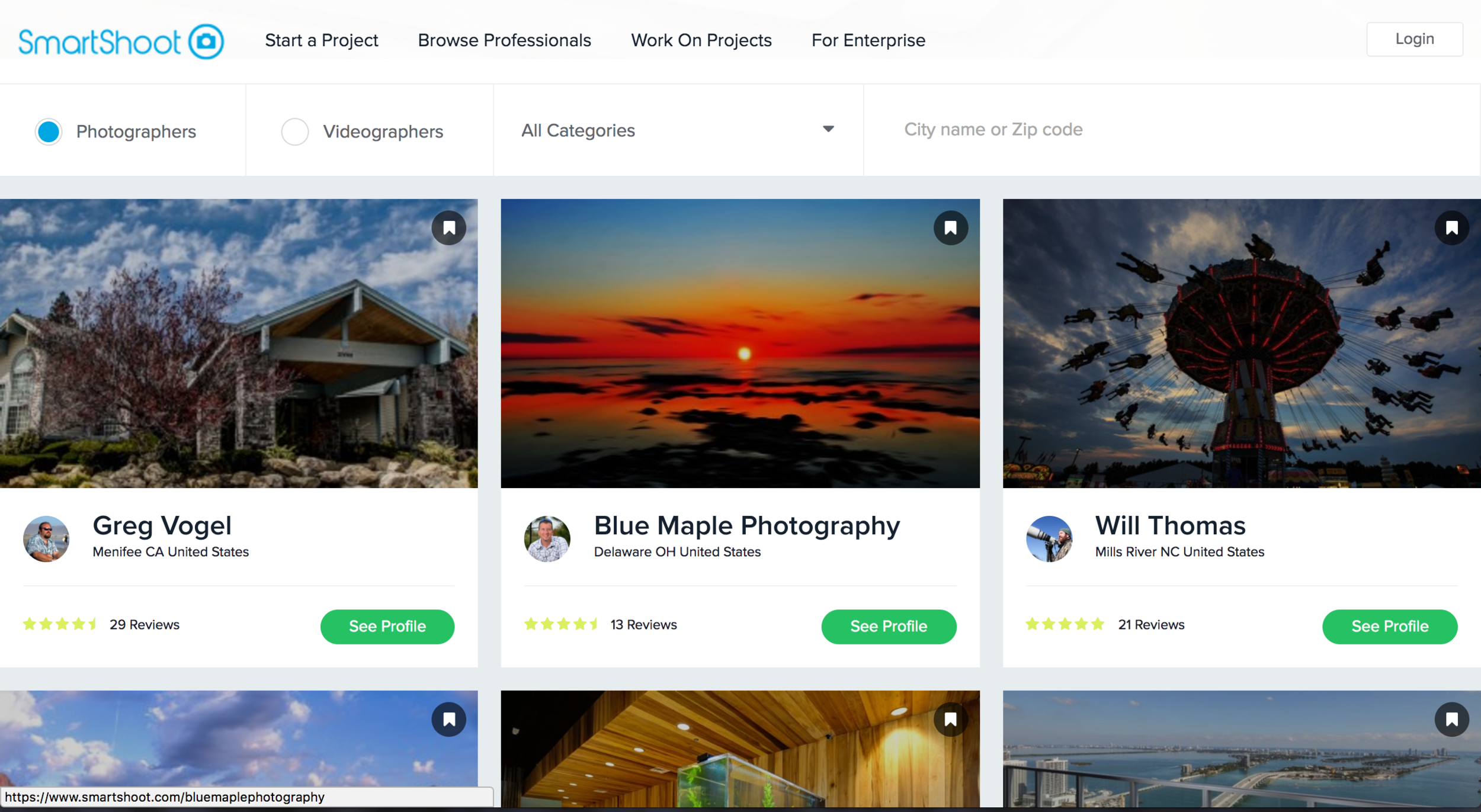Go to Browse Professionals
This screenshot has height=812, width=1481.
504,40
